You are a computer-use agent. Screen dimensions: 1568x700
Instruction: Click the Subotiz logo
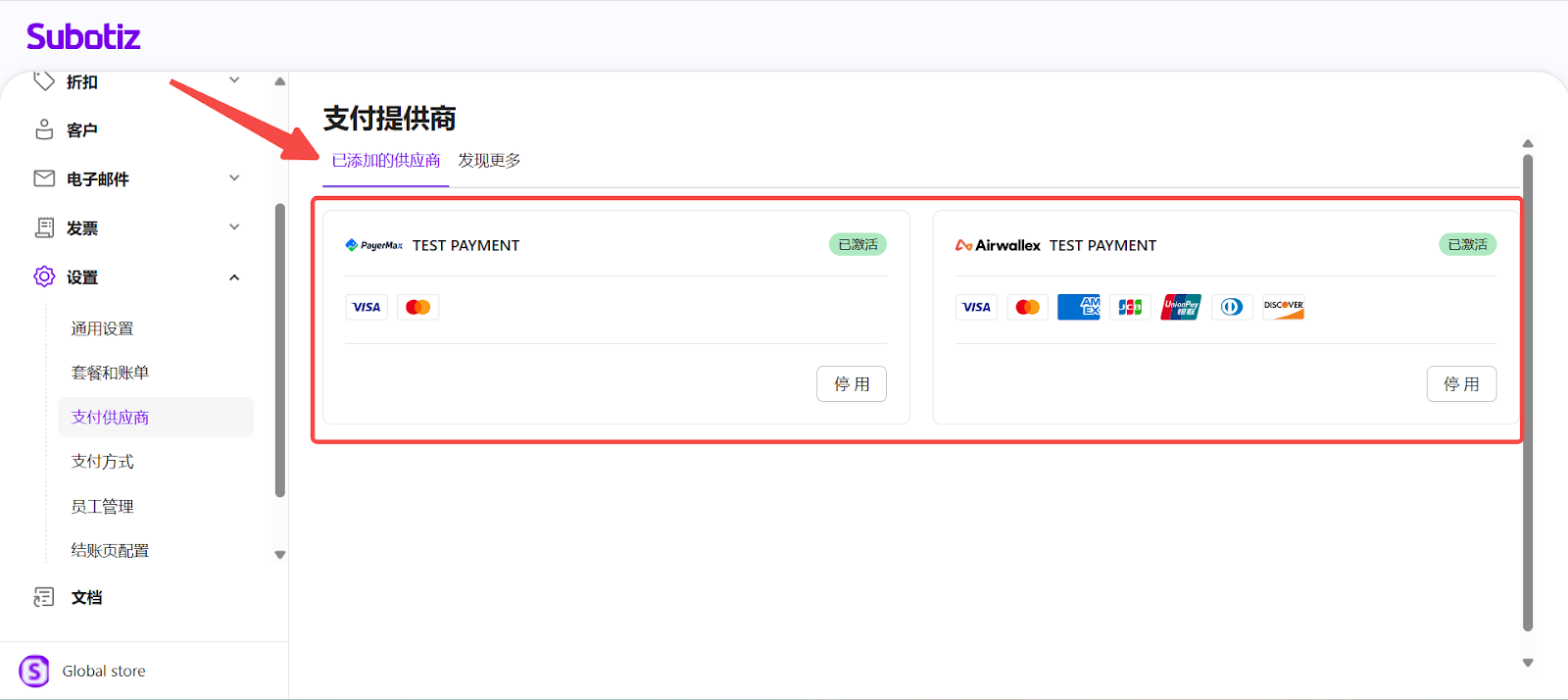(x=83, y=37)
